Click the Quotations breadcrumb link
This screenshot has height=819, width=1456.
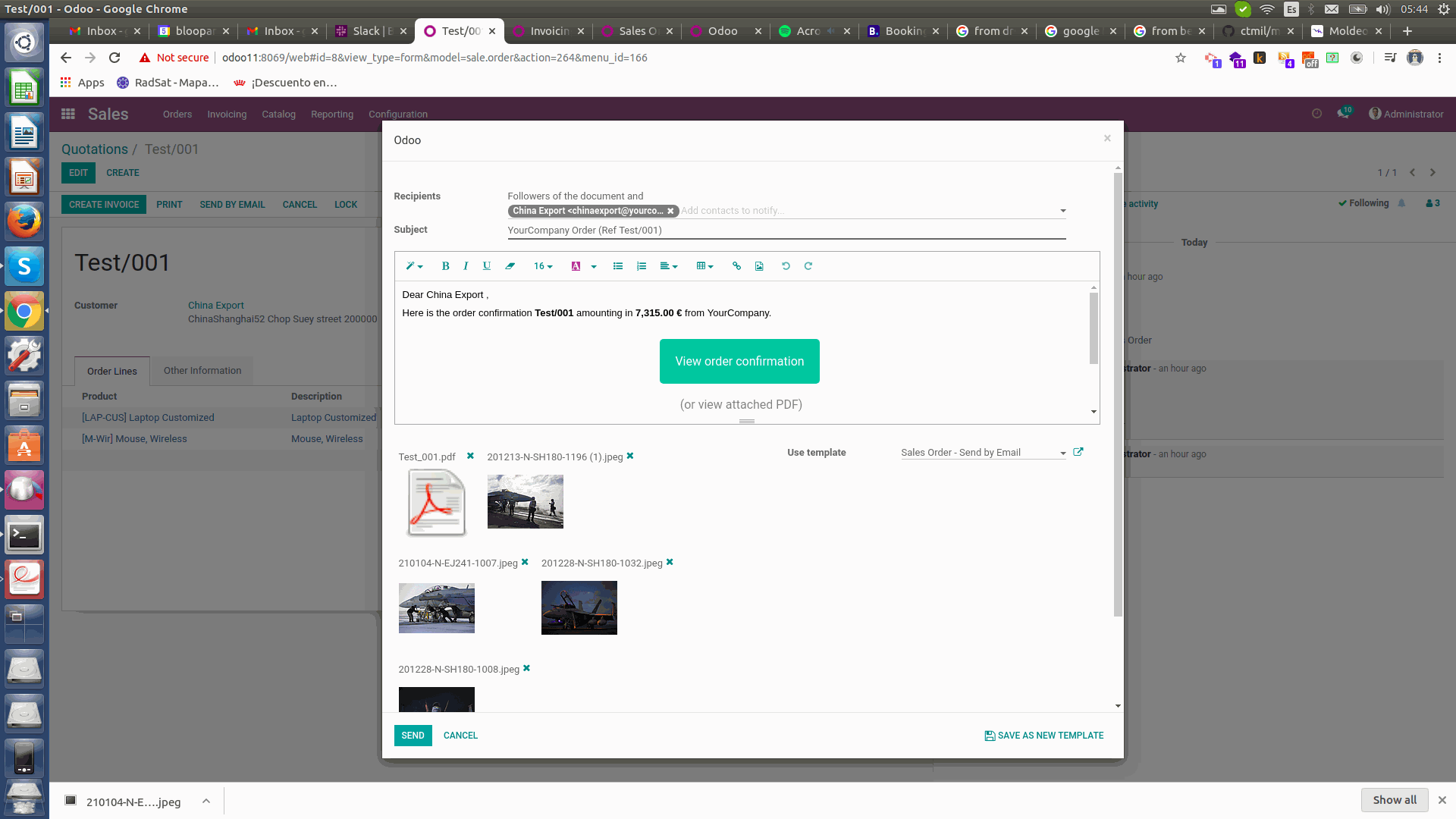click(95, 149)
